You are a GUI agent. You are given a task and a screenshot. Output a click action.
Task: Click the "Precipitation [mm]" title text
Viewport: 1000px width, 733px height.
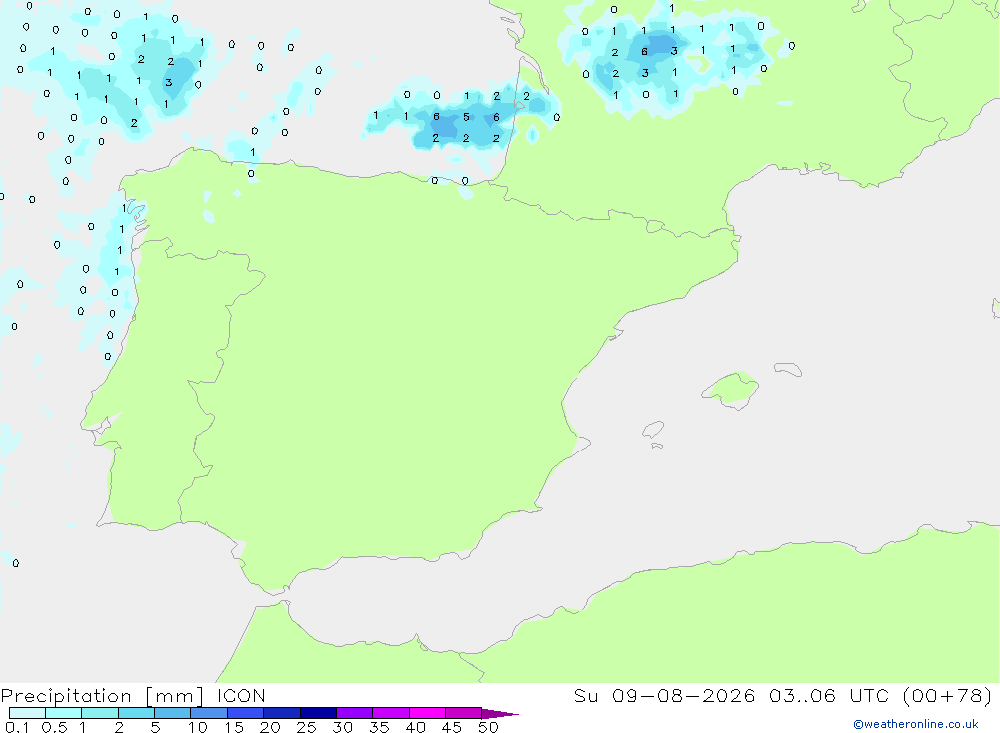[102, 696]
